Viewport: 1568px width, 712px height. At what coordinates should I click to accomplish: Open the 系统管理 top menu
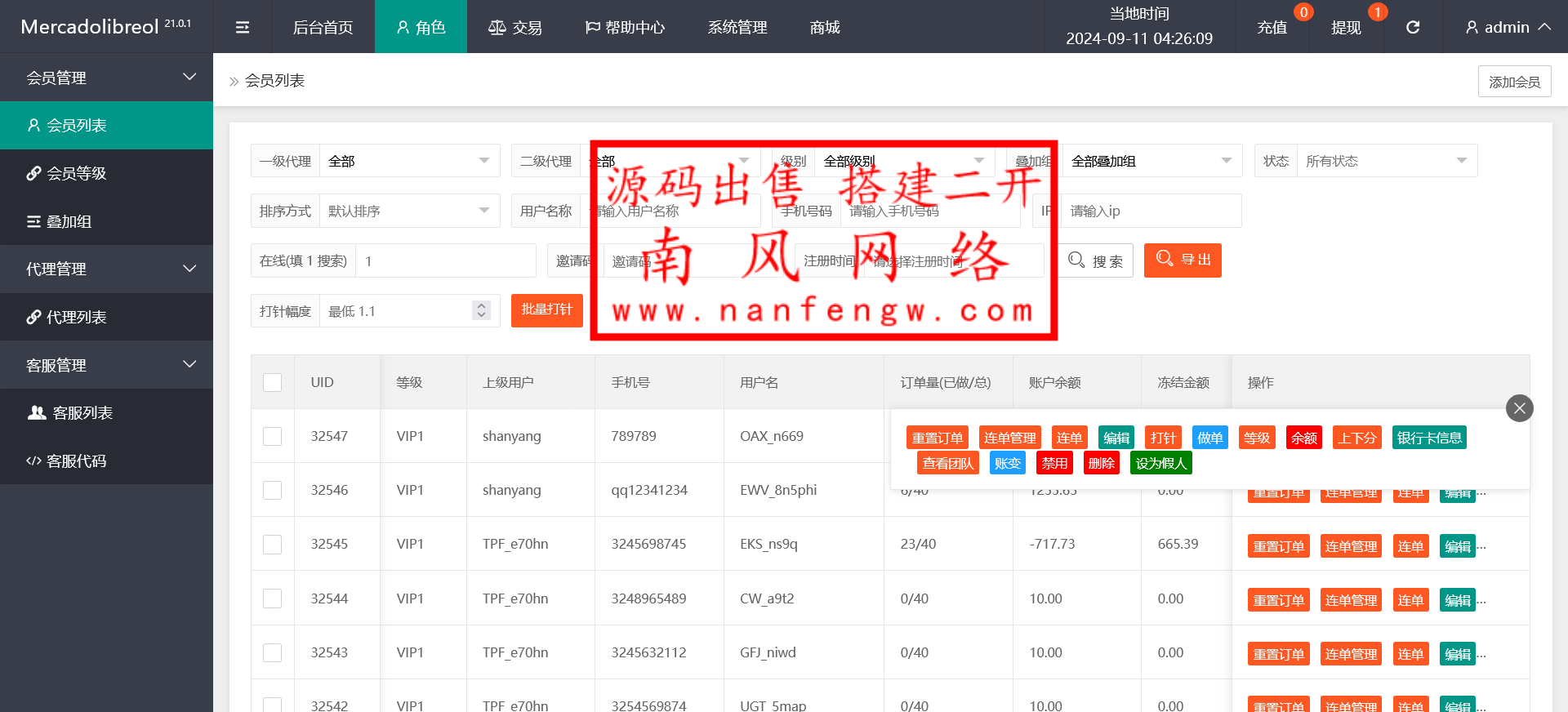tap(737, 27)
